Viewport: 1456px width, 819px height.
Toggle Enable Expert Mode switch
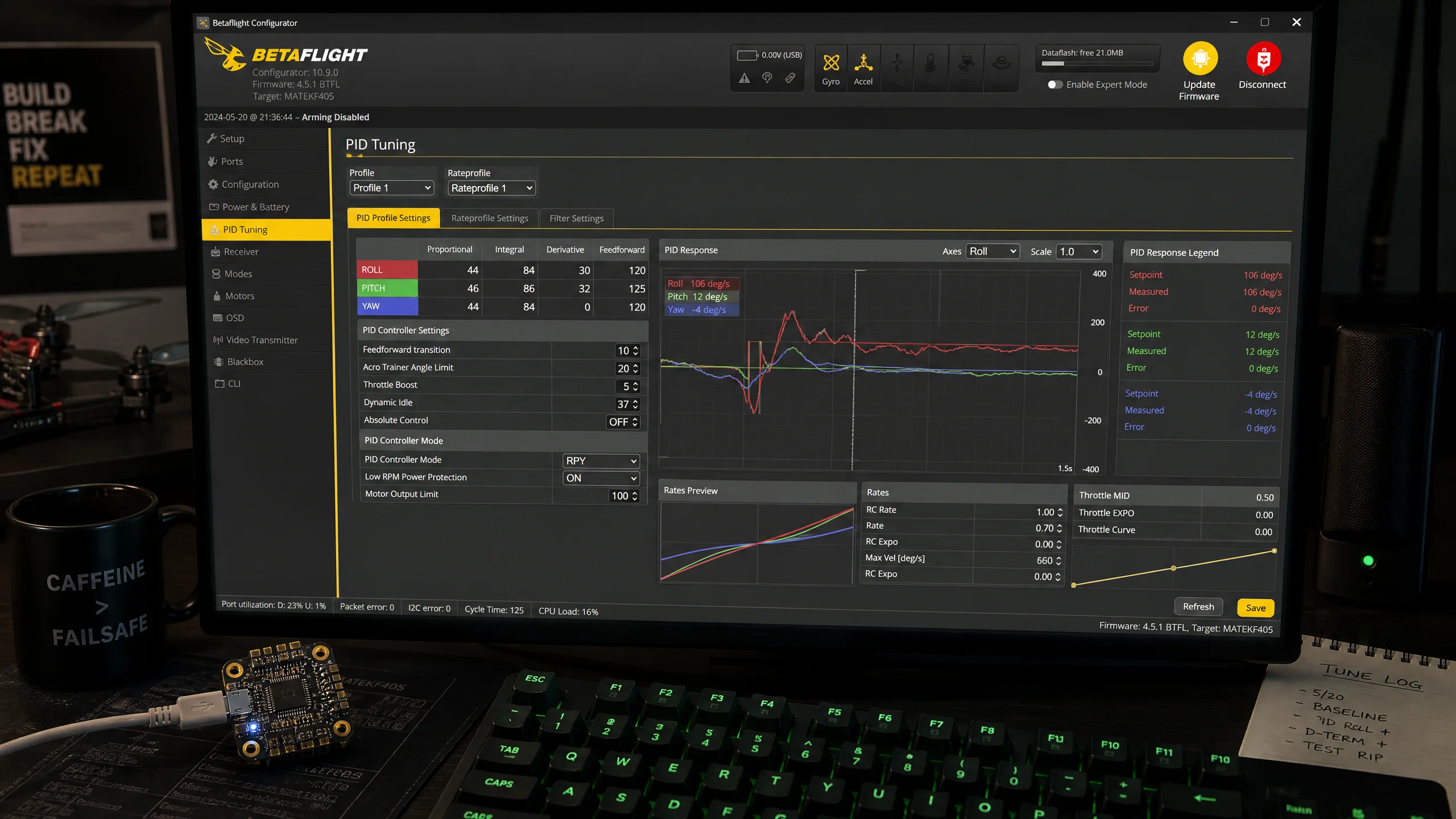click(1055, 85)
